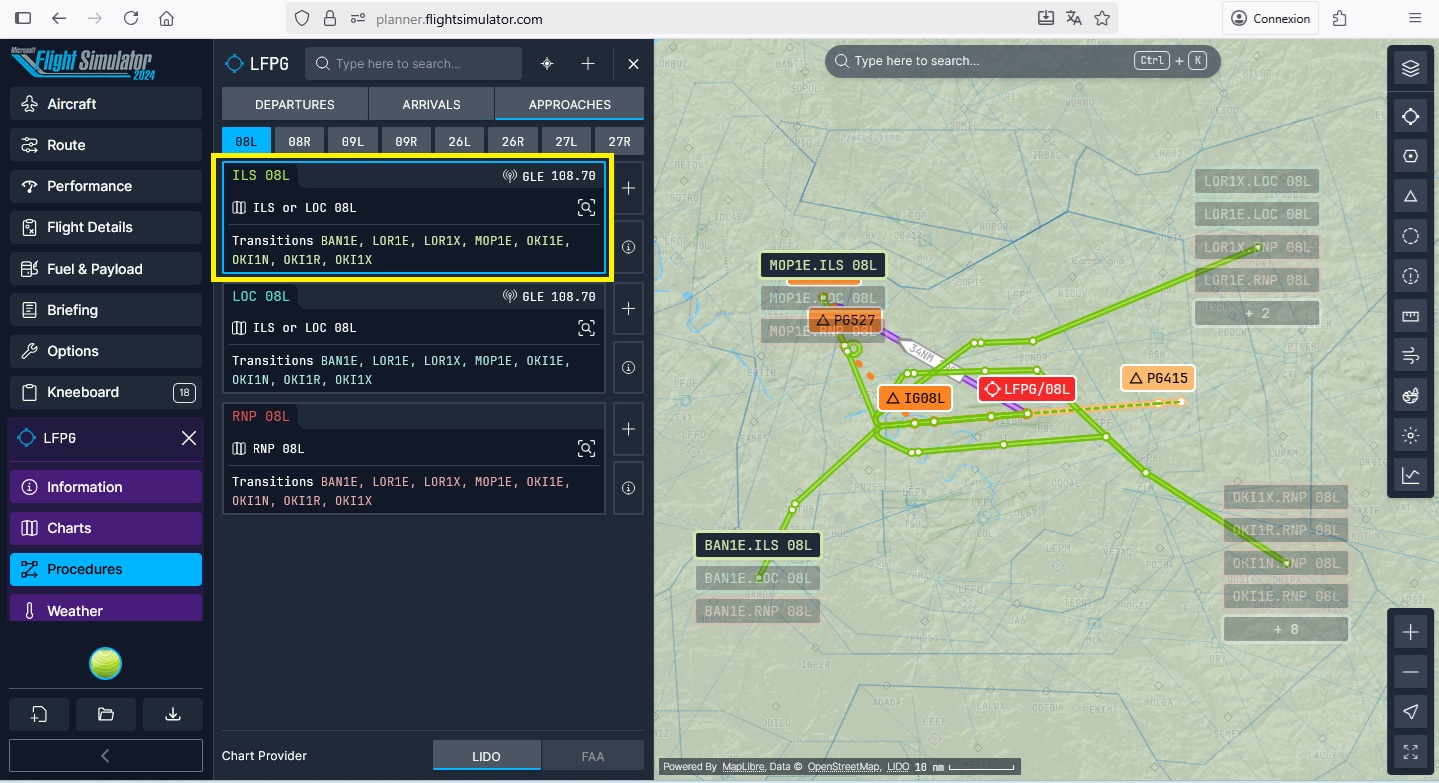Viewport: 1439px width, 783px height.
Task: Preview the ILS 08L approach chart icon
Action: [x=586, y=208]
